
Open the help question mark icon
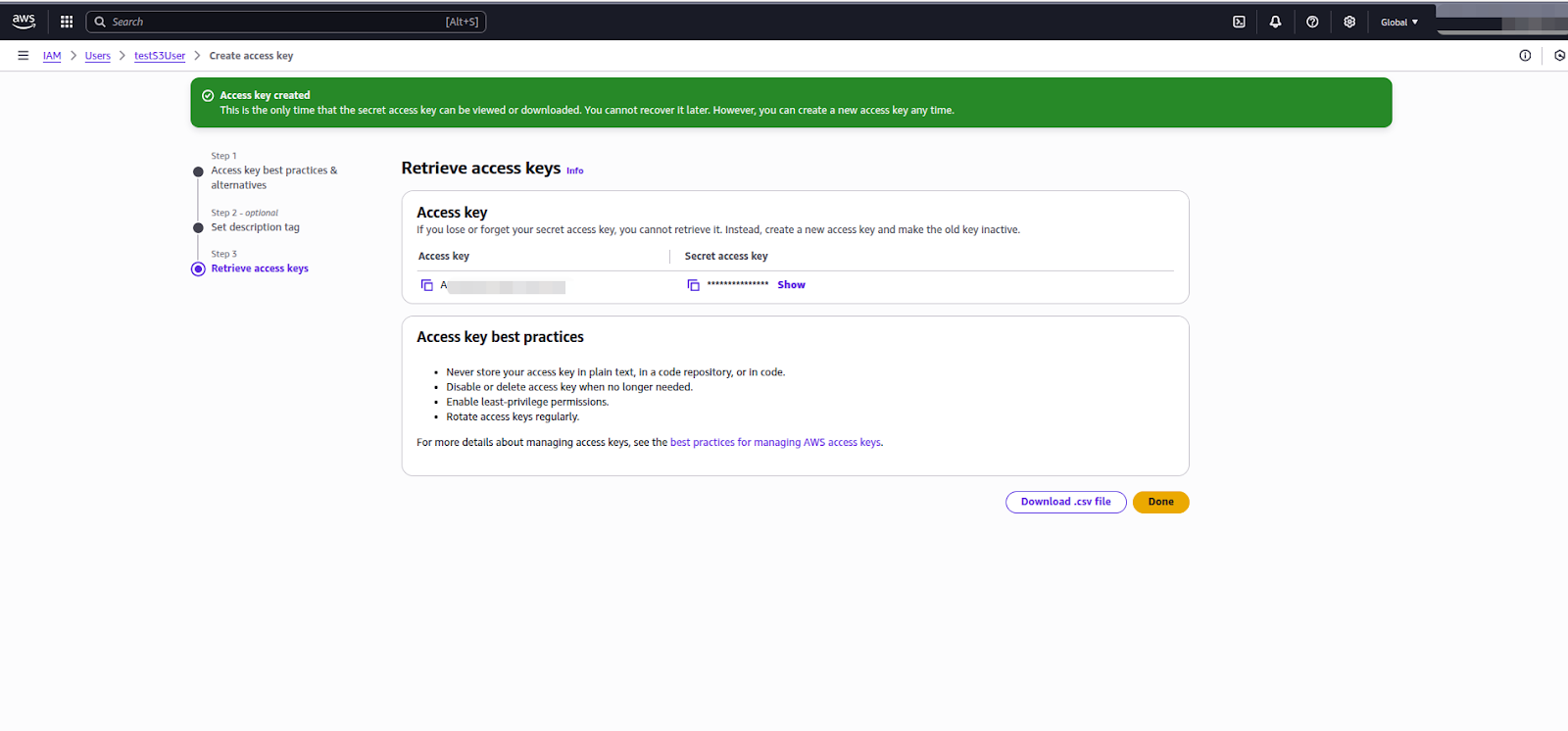(1312, 22)
